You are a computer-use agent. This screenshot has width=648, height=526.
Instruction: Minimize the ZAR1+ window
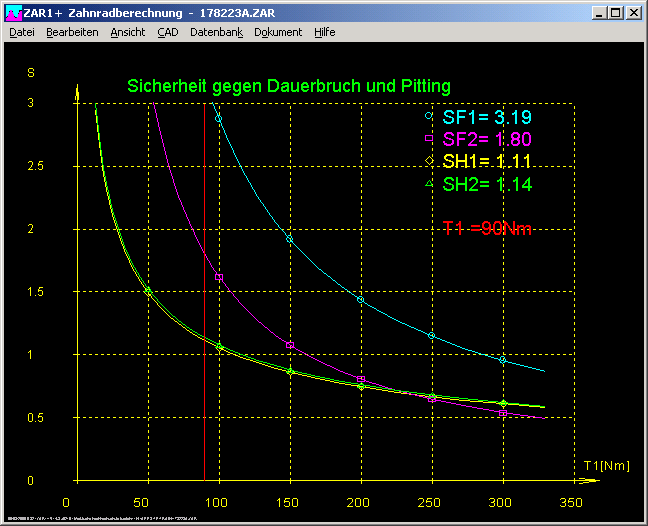point(600,13)
